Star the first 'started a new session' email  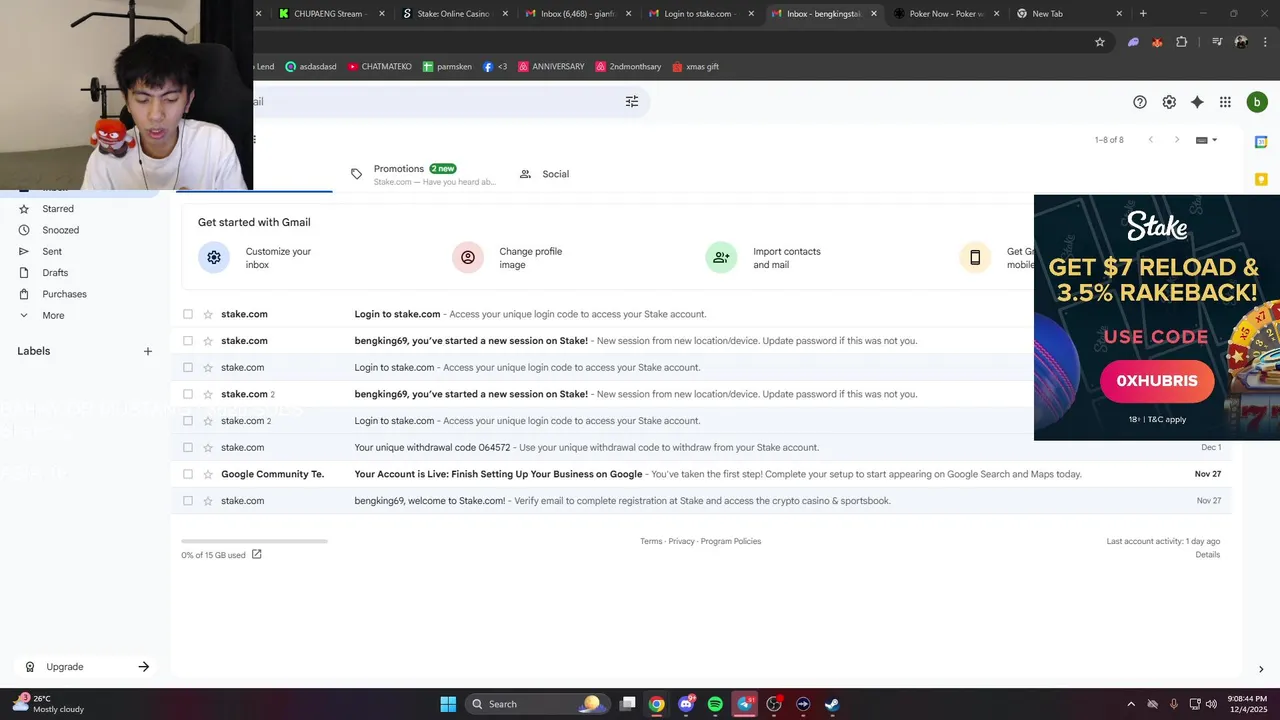coord(208,341)
